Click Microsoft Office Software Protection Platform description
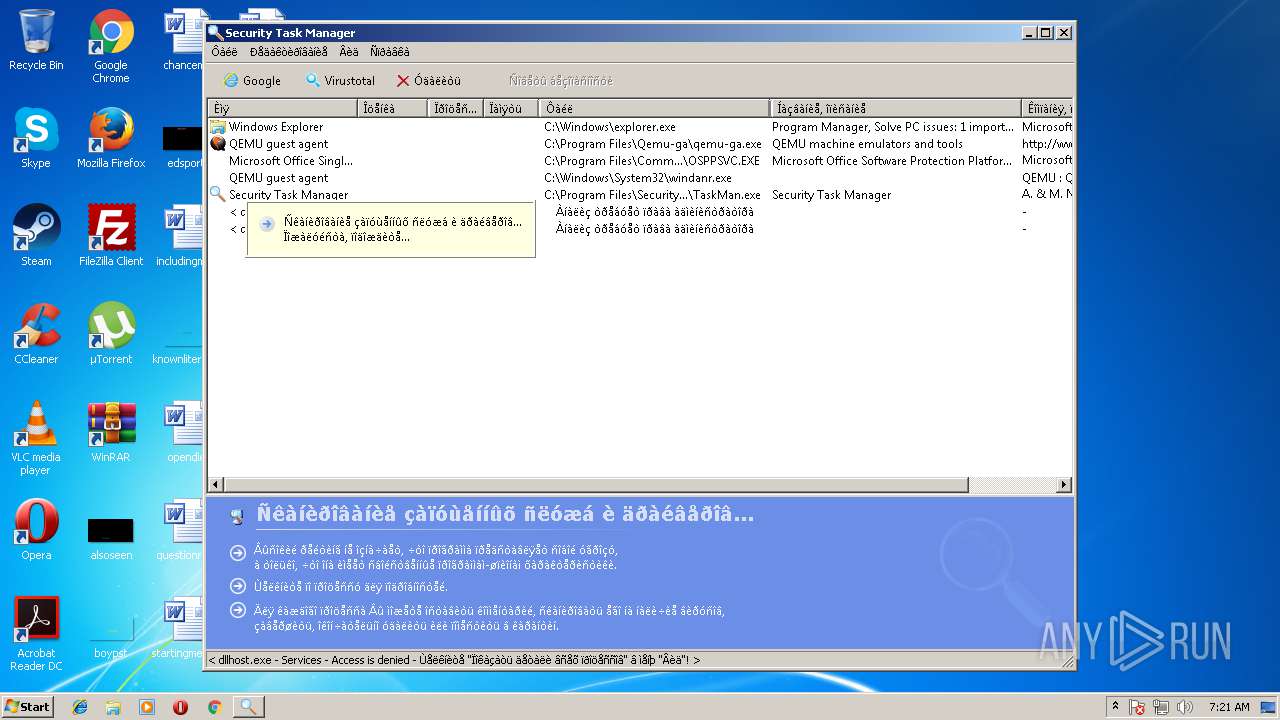The height and width of the screenshot is (720, 1280). coord(892,161)
